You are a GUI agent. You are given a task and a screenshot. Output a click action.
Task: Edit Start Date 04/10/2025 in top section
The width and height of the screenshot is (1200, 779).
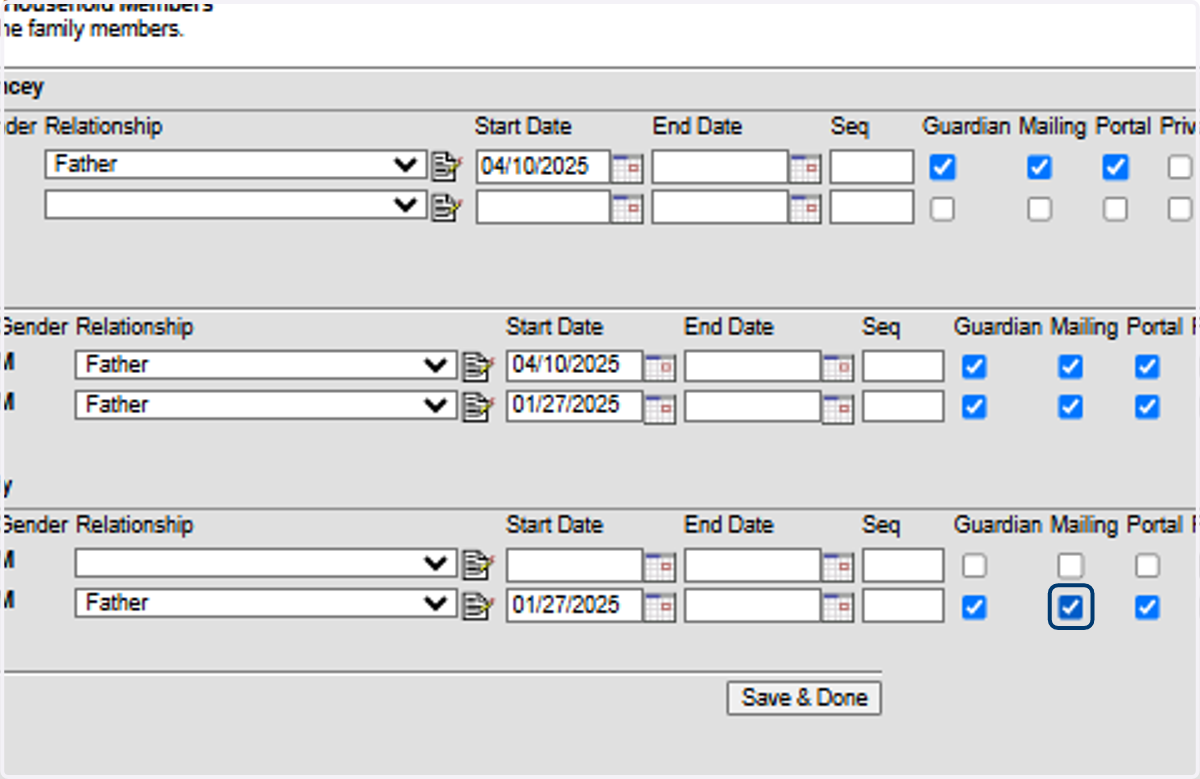pyautogui.click(x=543, y=166)
